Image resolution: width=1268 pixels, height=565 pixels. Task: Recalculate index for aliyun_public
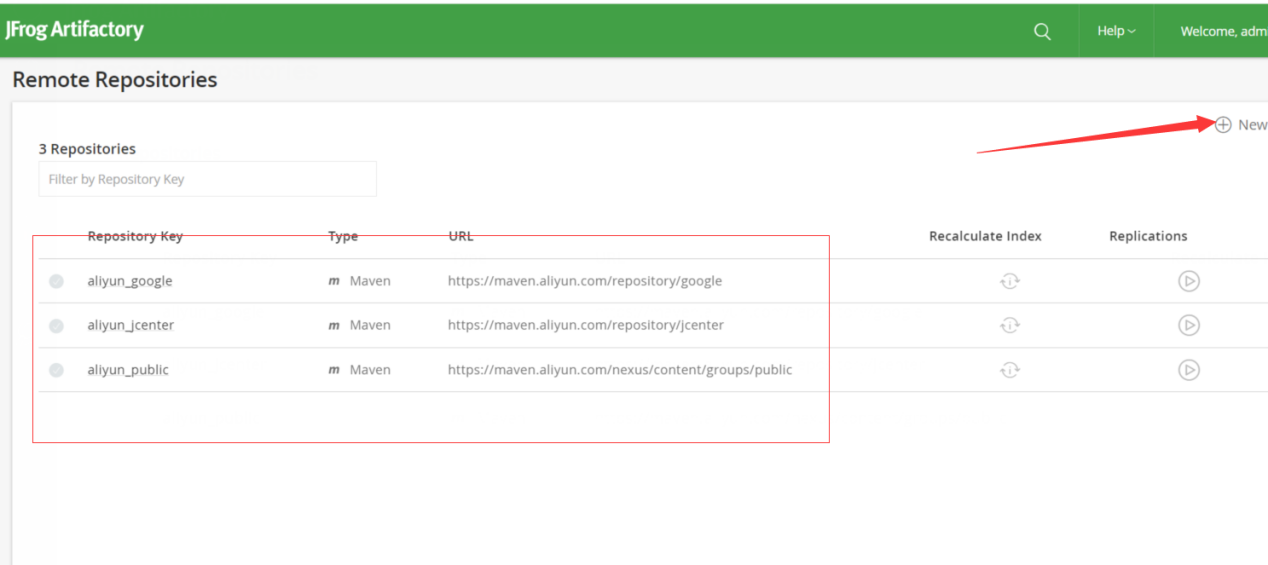click(1010, 370)
